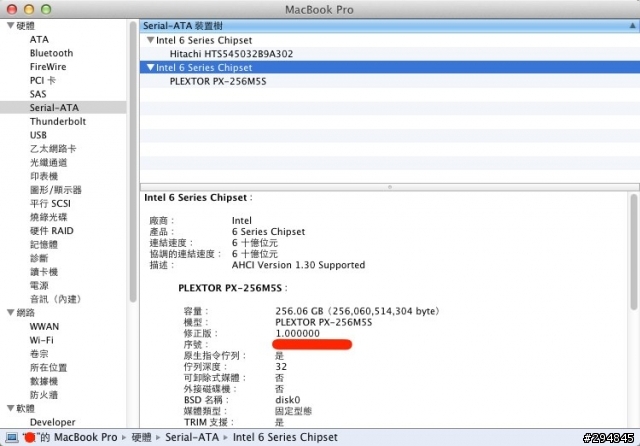
Task: Open 記憶體 category
Action: point(44,244)
